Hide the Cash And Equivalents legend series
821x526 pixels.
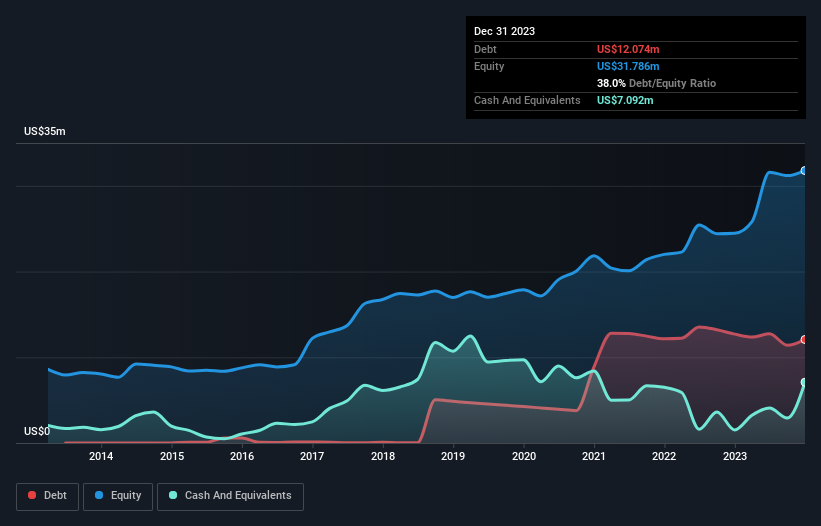coord(229,496)
